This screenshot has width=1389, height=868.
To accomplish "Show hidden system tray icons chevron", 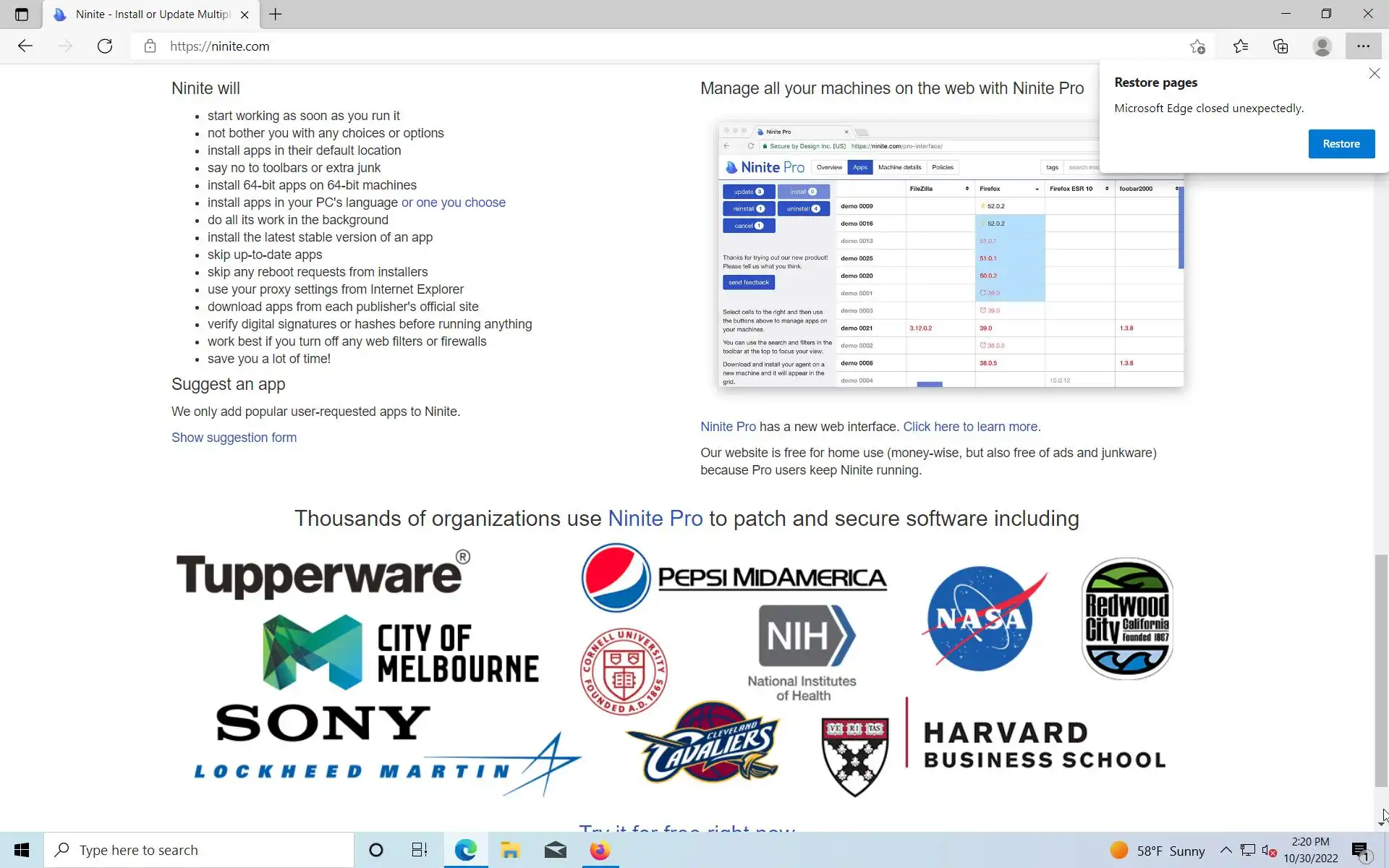I will tap(1226, 850).
